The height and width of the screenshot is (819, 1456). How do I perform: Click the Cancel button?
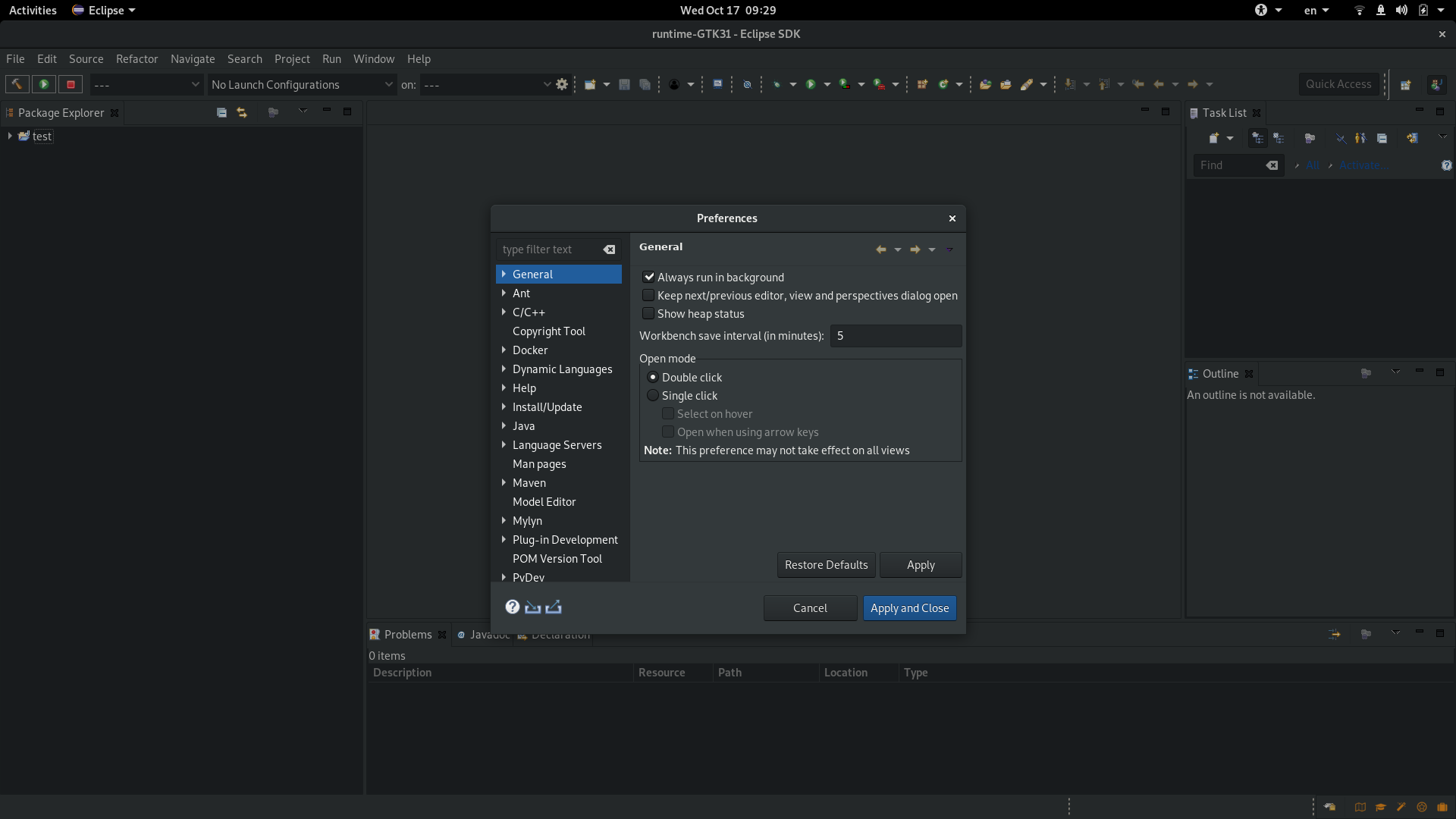[810, 608]
